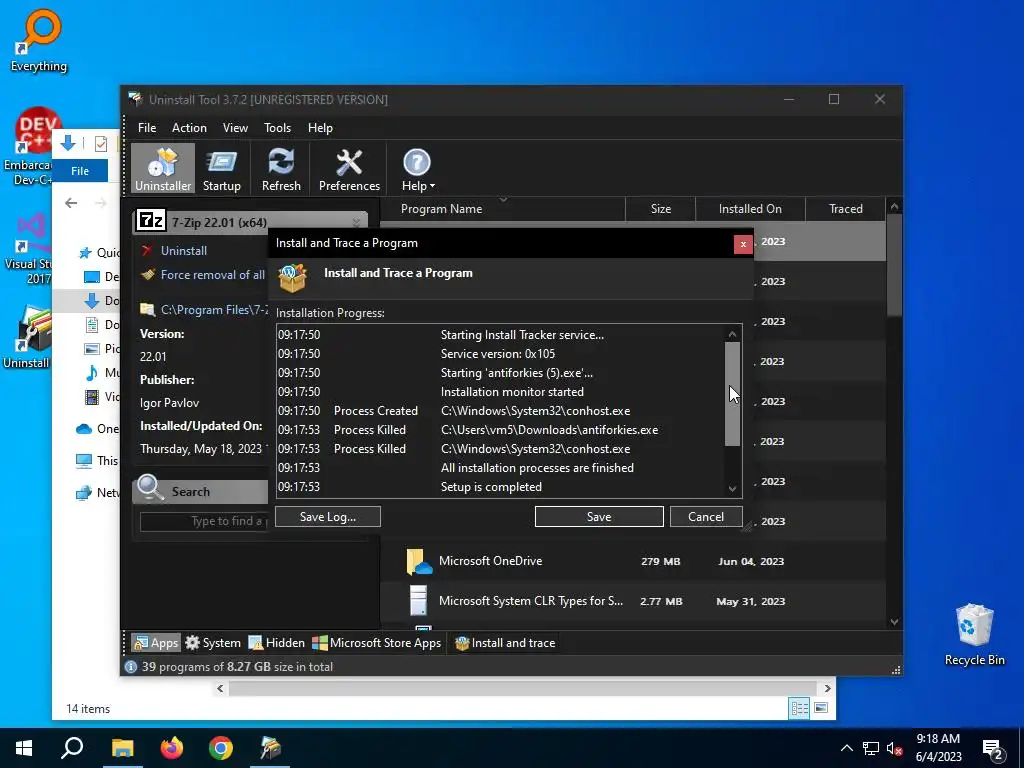1024x768 pixels.
Task: Click the Install and Trace box icon in dialog
Action: click(x=292, y=278)
